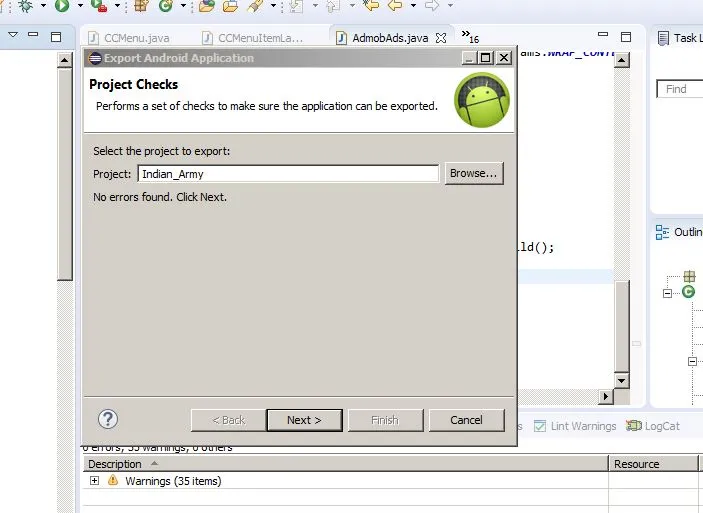The image size is (703, 513).
Task: Open the Lint Warnings tab
Action: pyautogui.click(x=575, y=426)
